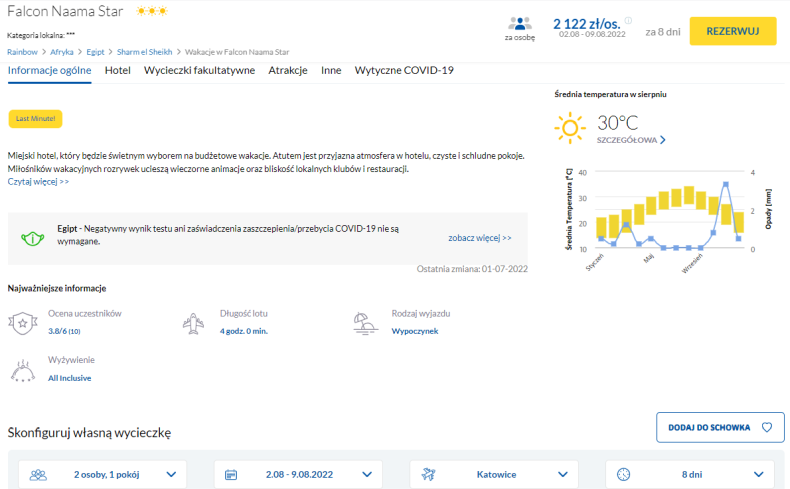The image size is (790, 489).
Task: Follow the Czytaj więcej link
Action: click(x=38, y=182)
